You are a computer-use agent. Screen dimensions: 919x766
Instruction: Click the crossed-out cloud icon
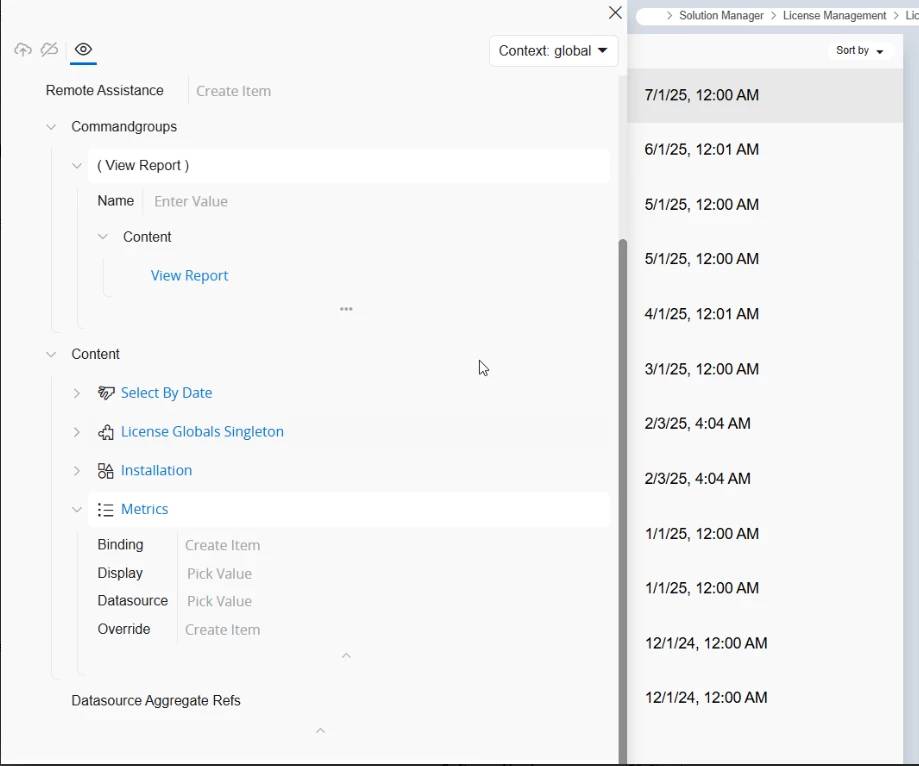click(49, 49)
